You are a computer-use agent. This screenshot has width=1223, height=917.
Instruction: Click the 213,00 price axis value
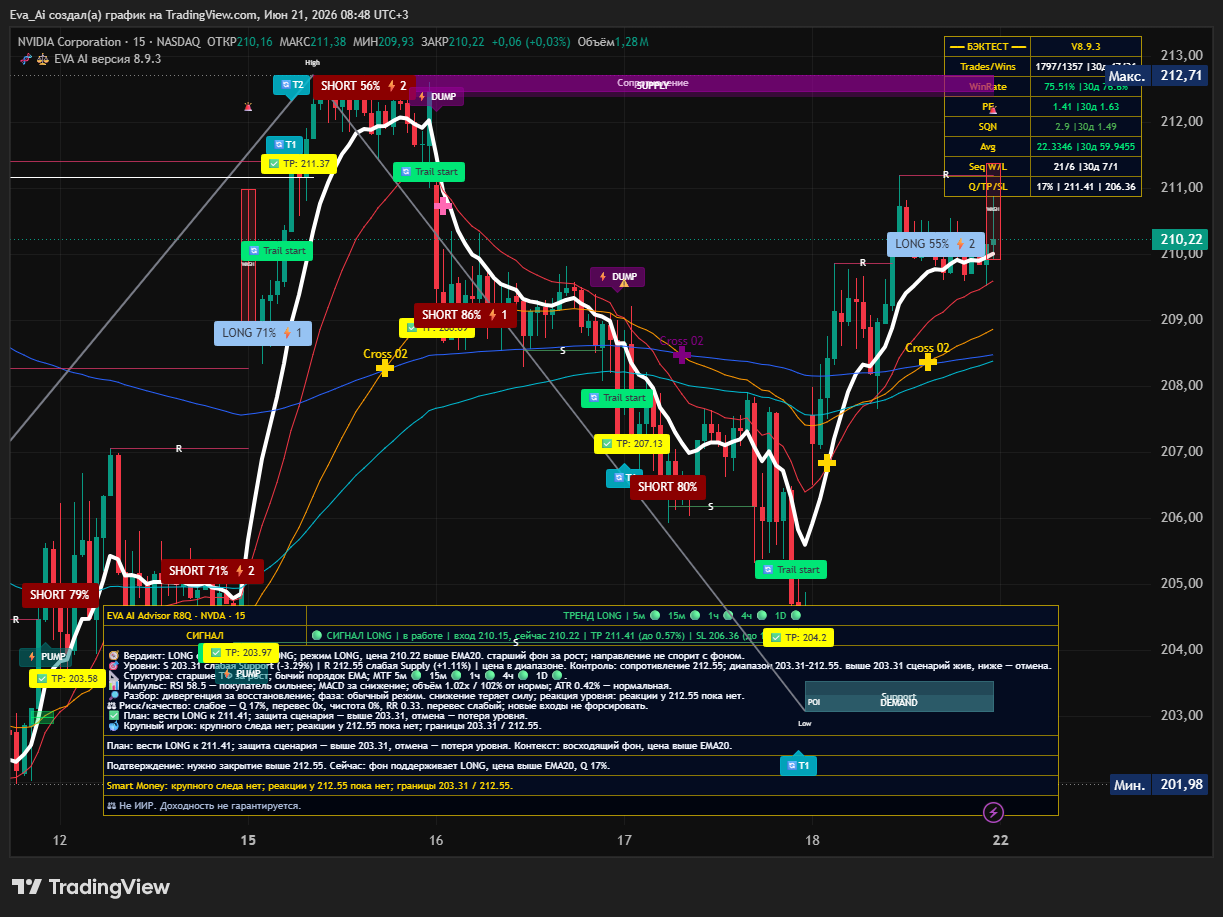click(x=1180, y=55)
